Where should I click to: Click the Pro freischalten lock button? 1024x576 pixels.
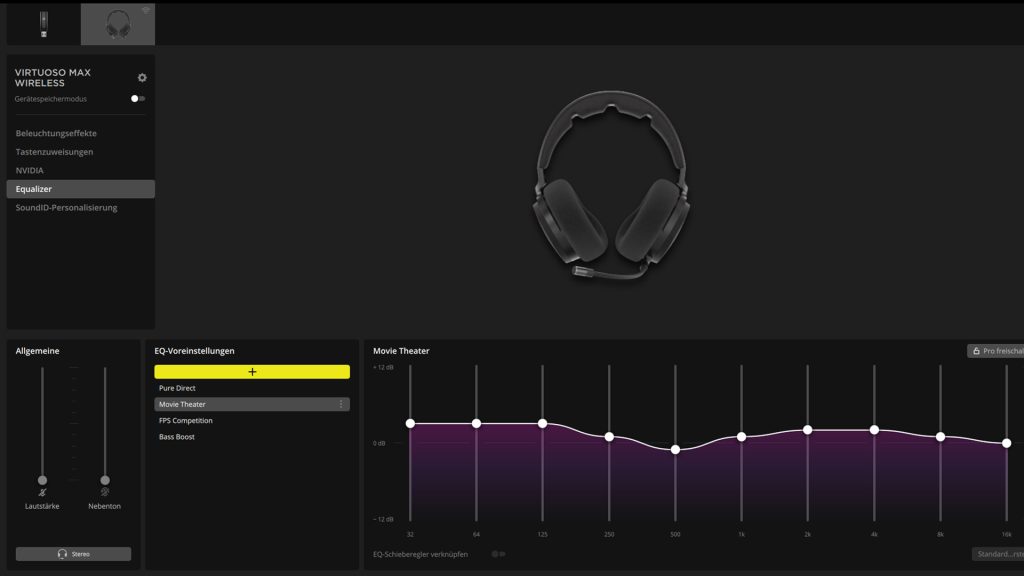point(996,351)
